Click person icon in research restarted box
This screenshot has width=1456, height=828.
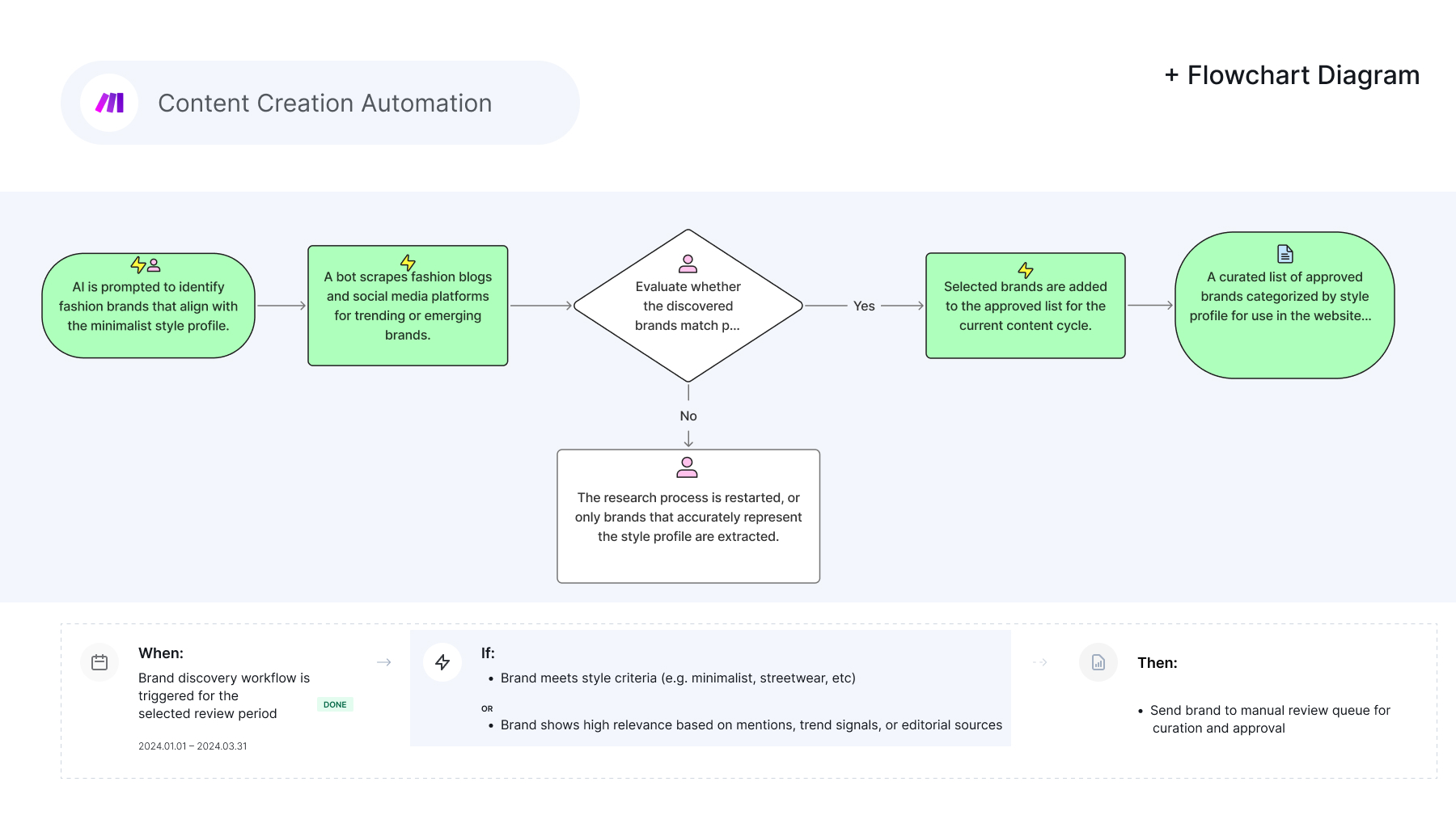coord(688,467)
